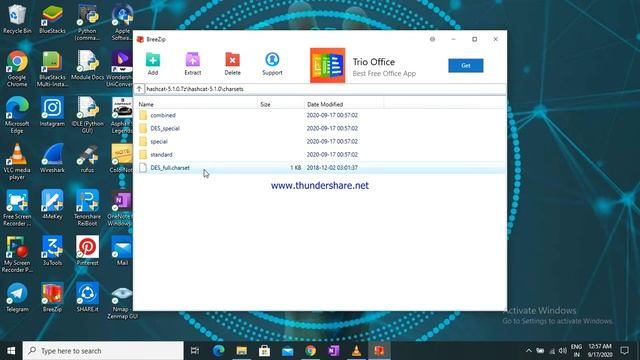Select the standard folder row
This screenshot has height=360, width=640.
click(320, 154)
